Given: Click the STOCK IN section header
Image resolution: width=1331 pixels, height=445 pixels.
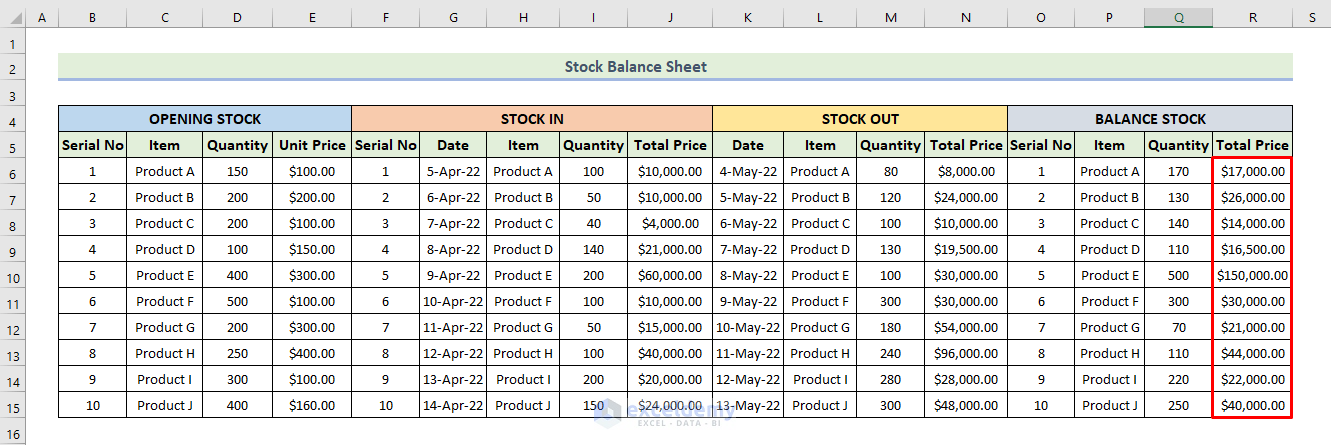Looking at the screenshot, I should pos(532,119).
